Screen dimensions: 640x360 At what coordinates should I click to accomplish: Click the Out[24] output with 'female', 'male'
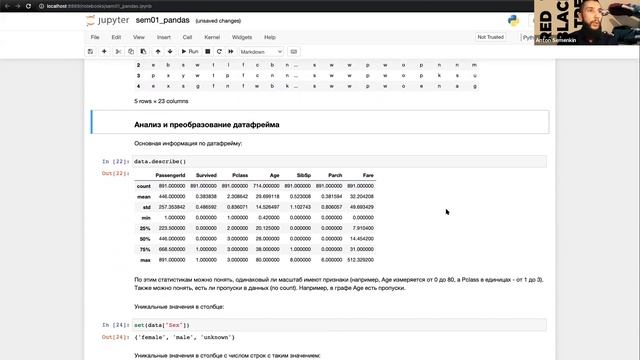coord(184,338)
